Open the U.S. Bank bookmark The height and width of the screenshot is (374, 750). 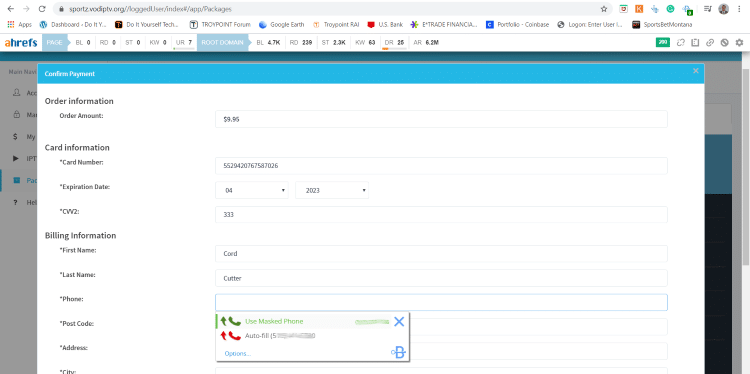click(x=385, y=24)
